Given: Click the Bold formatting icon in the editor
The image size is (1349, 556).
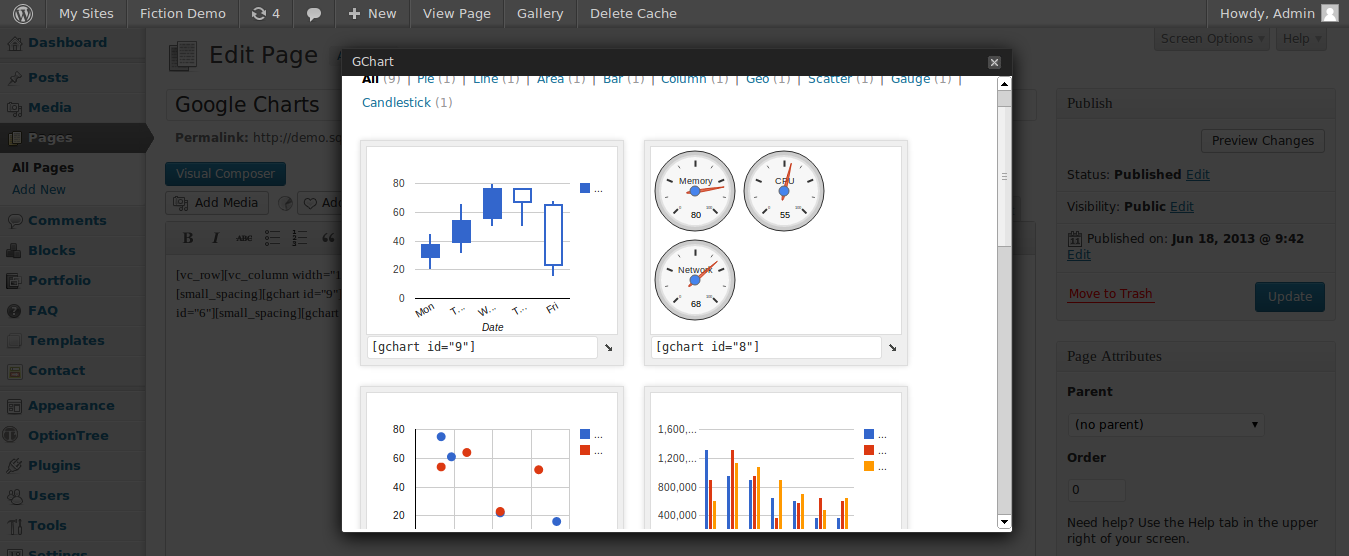Looking at the screenshot, I should click(x=187, y=238).
